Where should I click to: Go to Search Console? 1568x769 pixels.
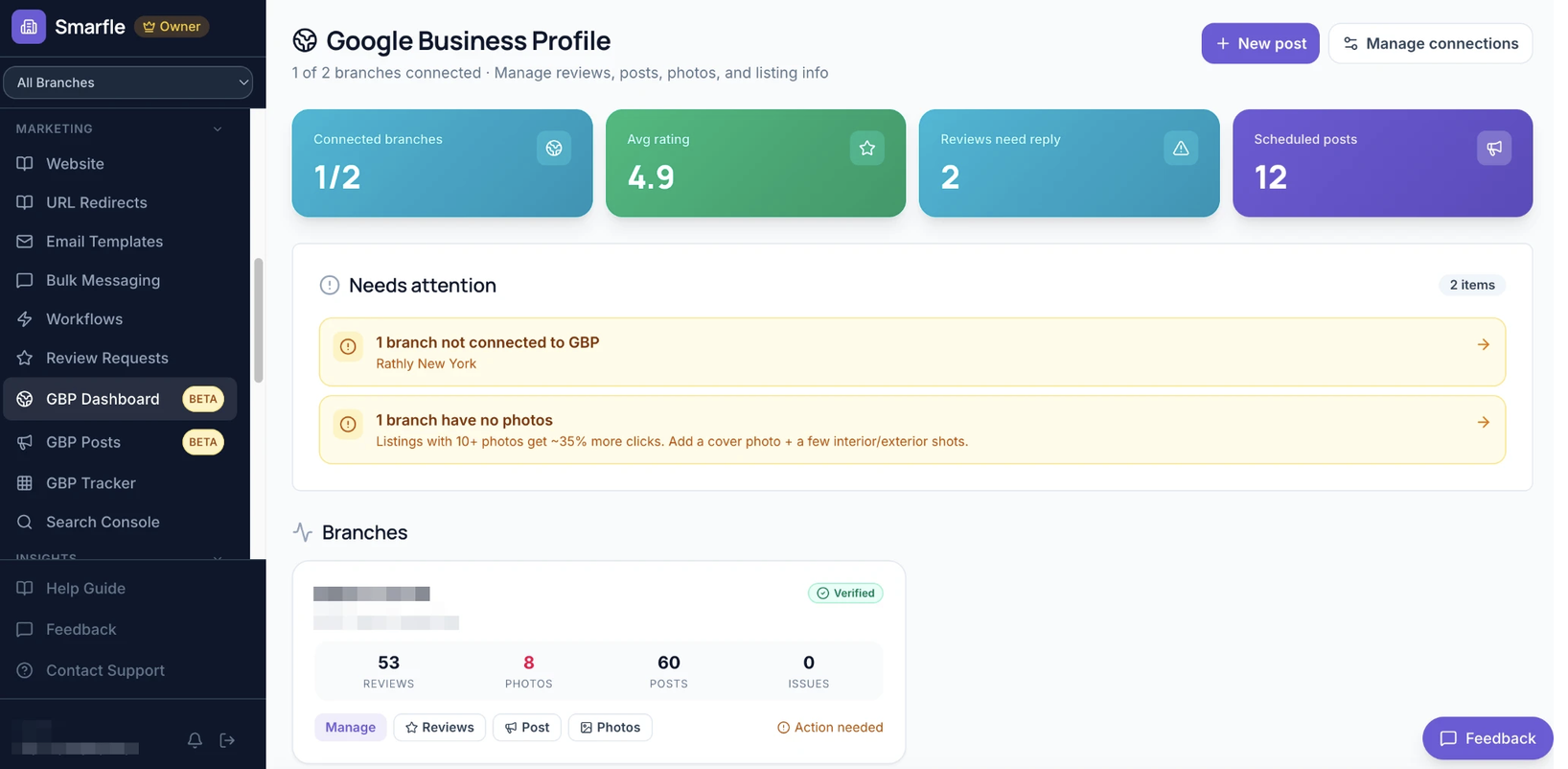pyautogui.click(x=120, y=522)
